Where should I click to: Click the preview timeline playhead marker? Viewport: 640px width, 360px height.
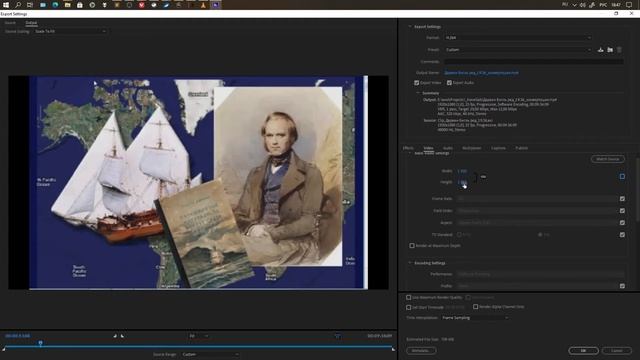point(40,343)
